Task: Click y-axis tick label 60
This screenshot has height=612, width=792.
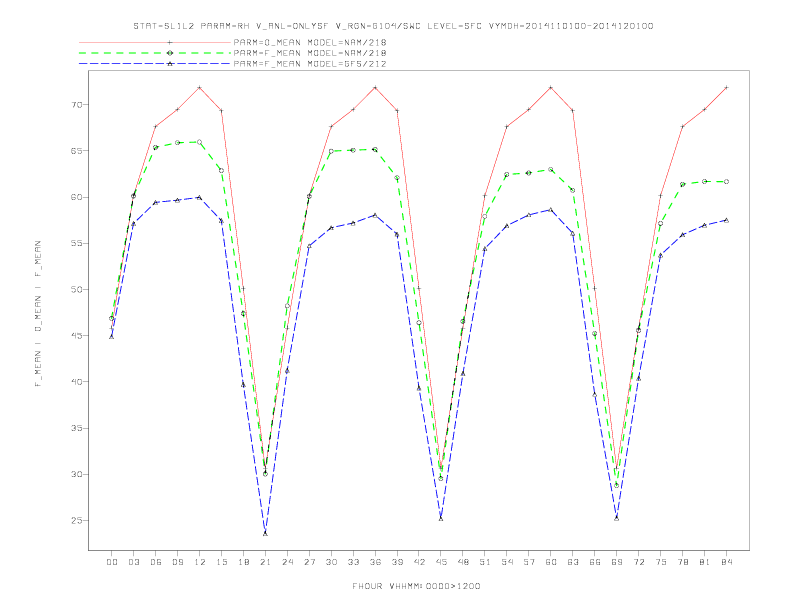Action: point(77,197)
